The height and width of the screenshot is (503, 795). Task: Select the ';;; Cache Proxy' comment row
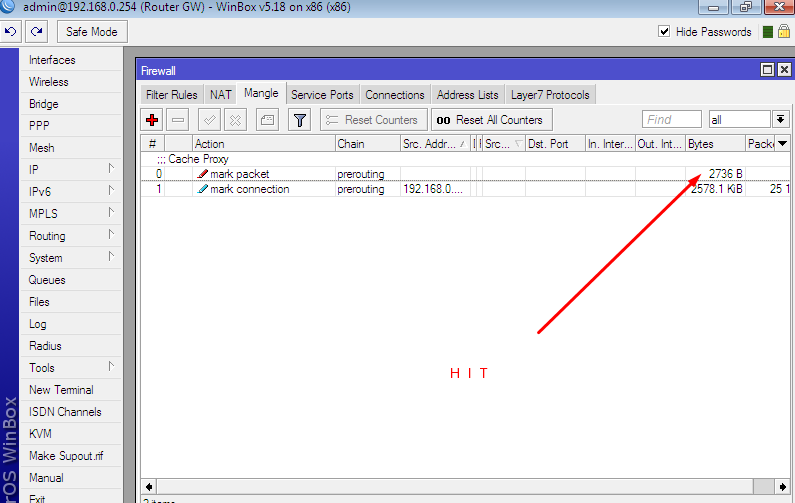click(464, 159)
